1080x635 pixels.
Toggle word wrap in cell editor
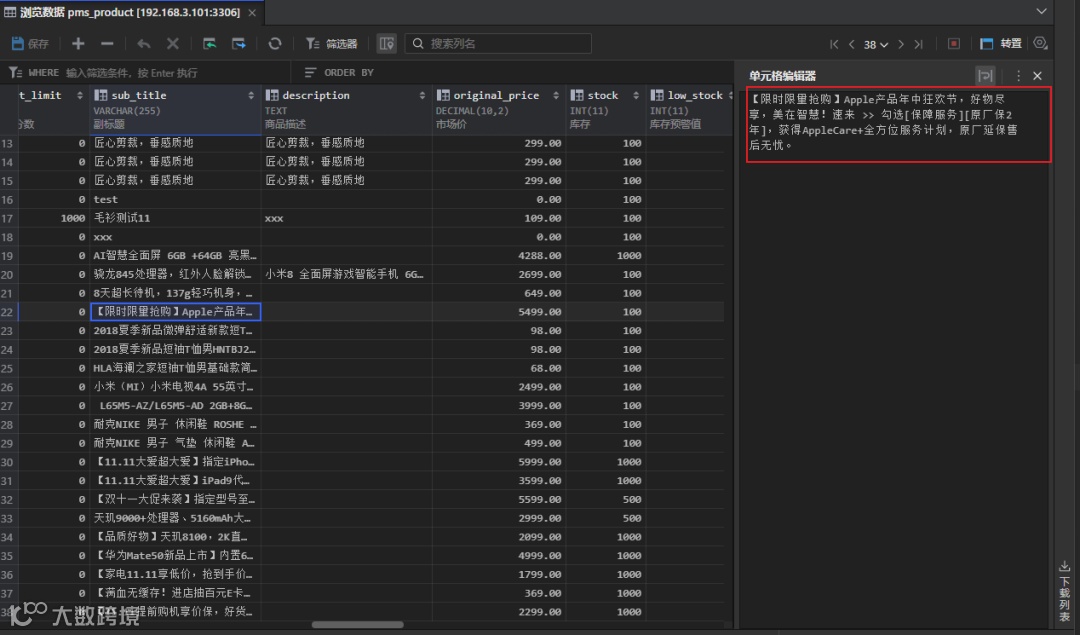coord(986,76)
